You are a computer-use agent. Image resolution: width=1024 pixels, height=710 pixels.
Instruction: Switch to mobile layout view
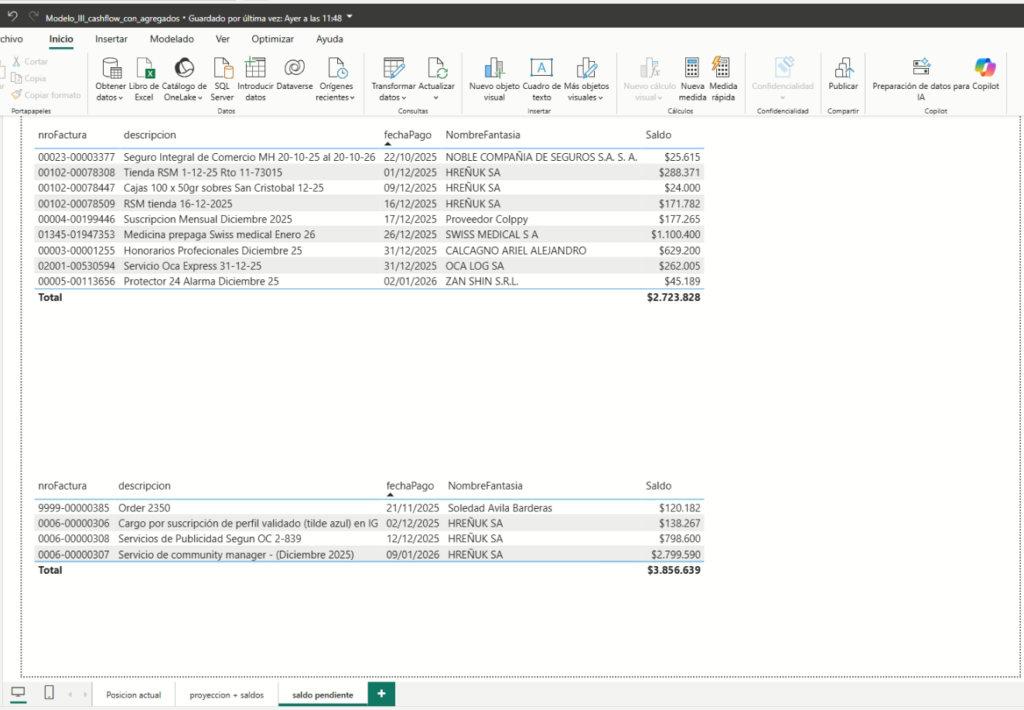pos(49,693)
